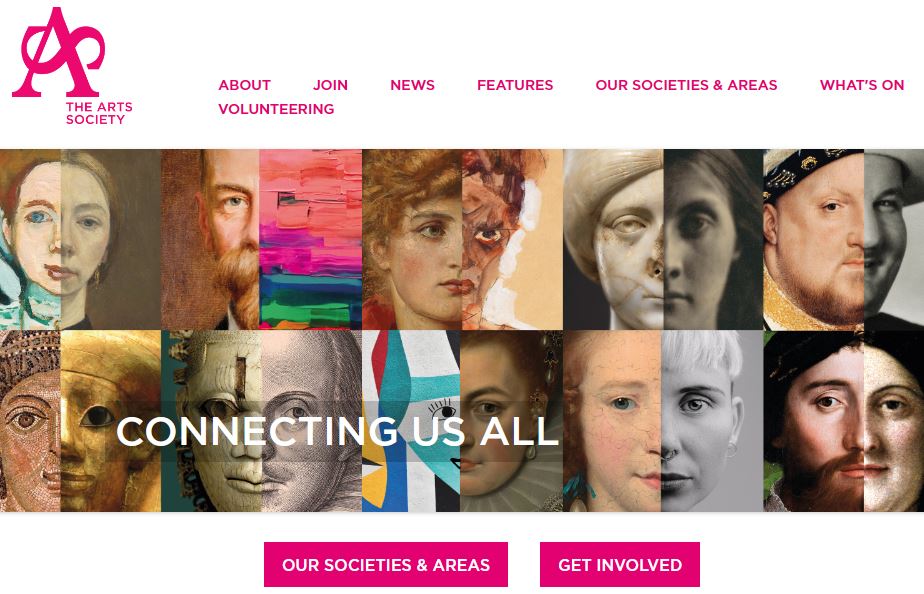Select the Shakespeare engraving half-face tile
The width and height of the screenshot is (924, 594).
point(312,421)
